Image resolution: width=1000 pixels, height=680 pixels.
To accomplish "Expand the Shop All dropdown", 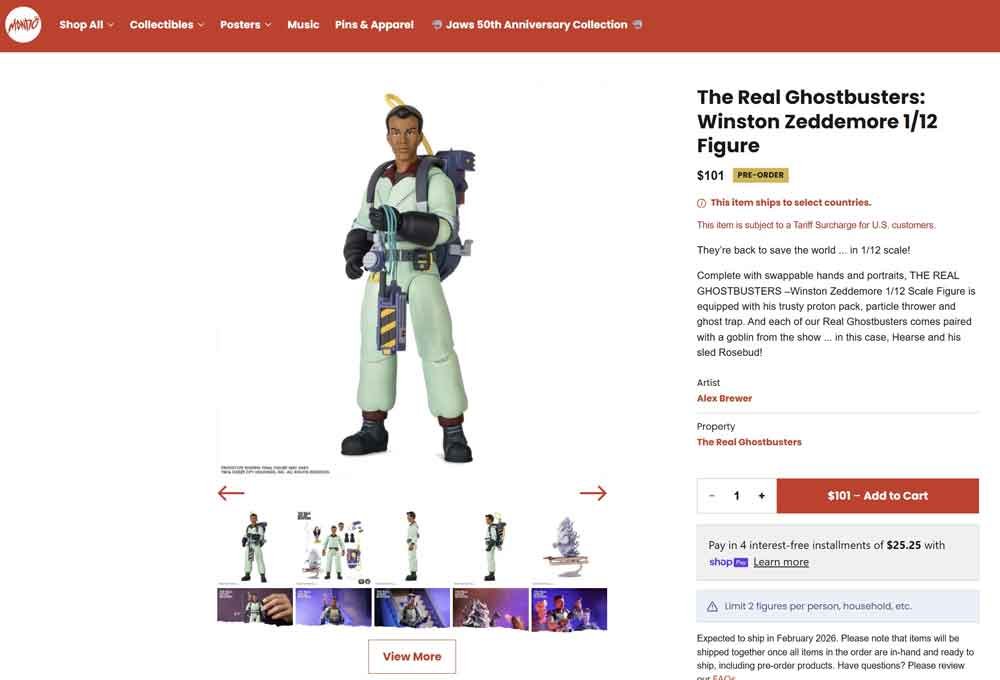I will point(86,25).
